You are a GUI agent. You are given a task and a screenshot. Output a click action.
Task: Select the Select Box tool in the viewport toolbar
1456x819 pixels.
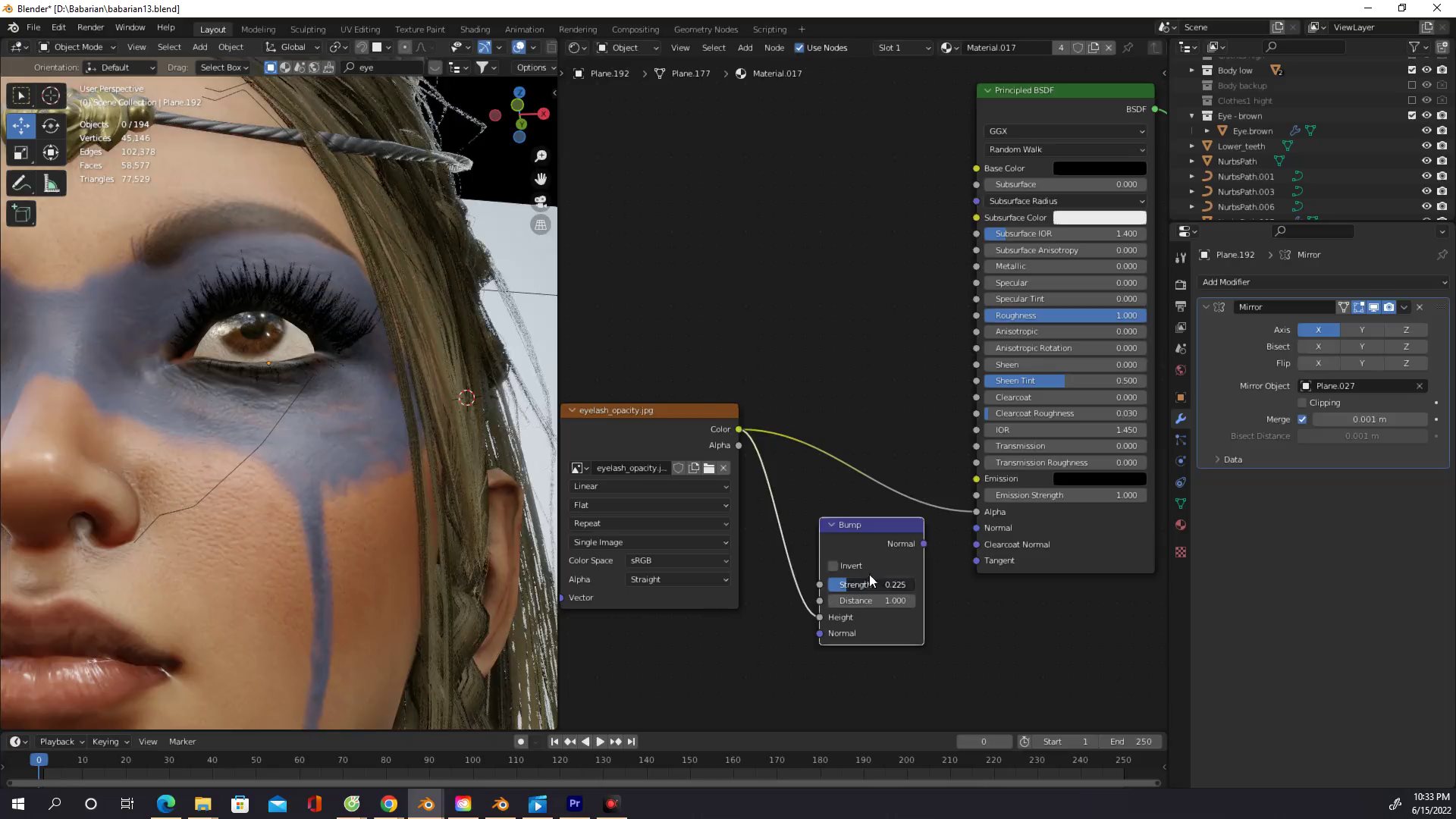pos(21,96)
